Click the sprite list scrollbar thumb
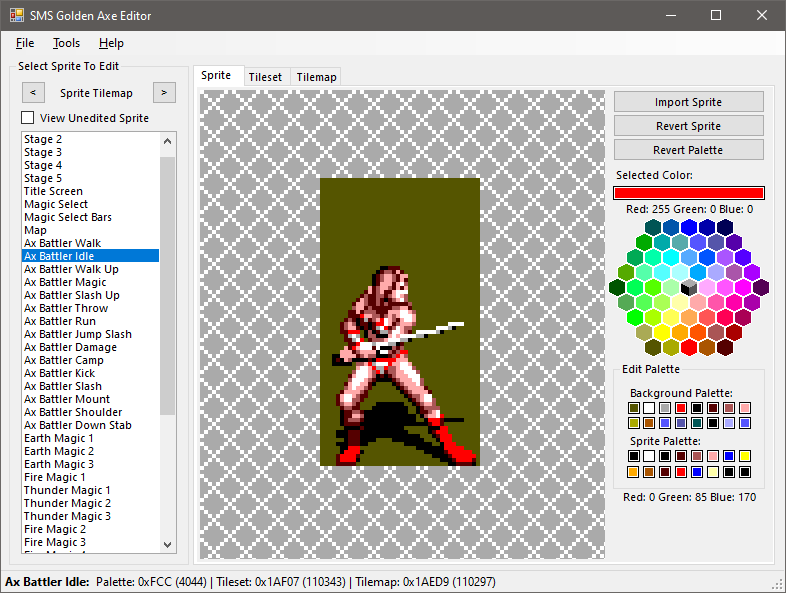 tap(167, 286)
